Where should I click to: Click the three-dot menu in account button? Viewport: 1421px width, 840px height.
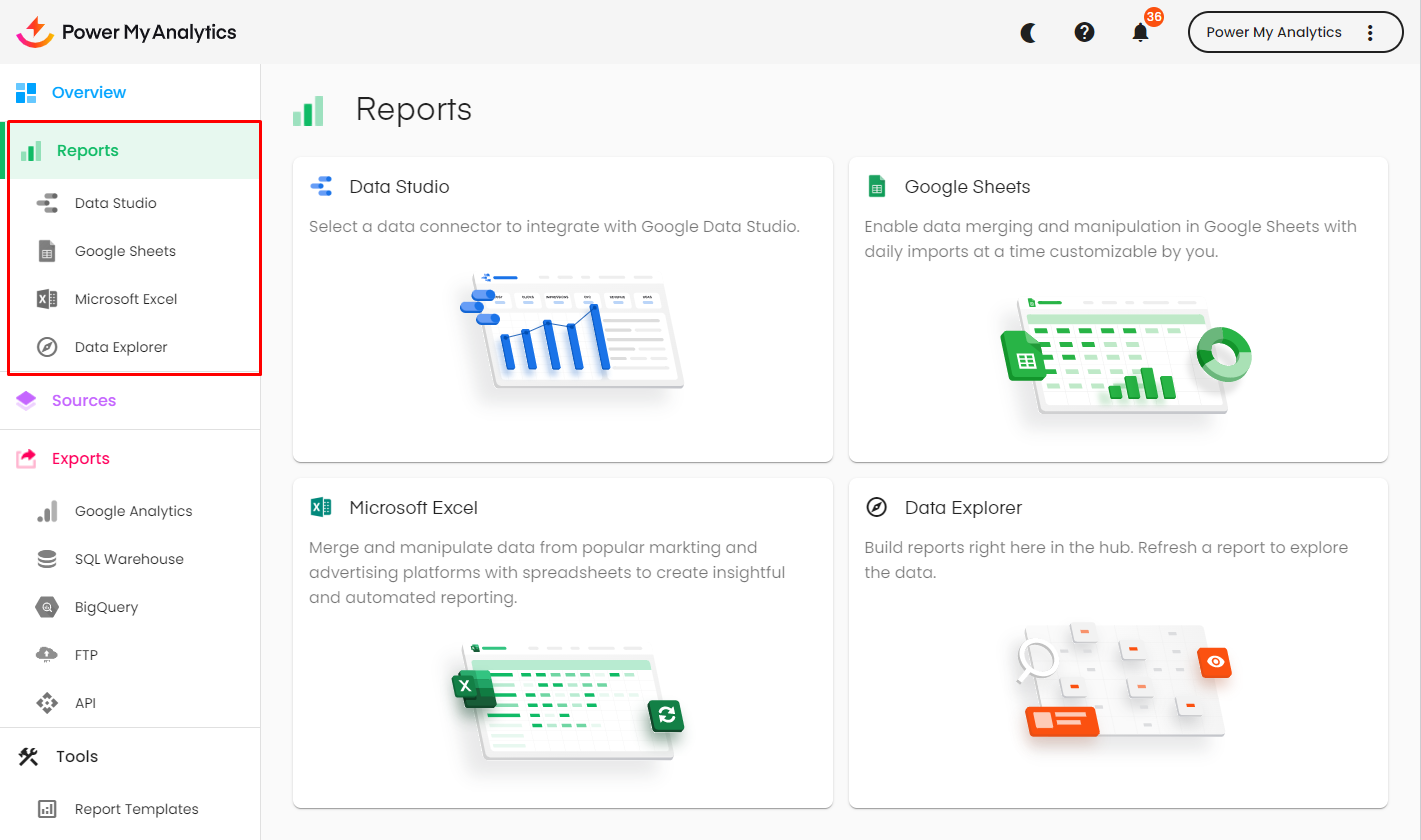1370,32
